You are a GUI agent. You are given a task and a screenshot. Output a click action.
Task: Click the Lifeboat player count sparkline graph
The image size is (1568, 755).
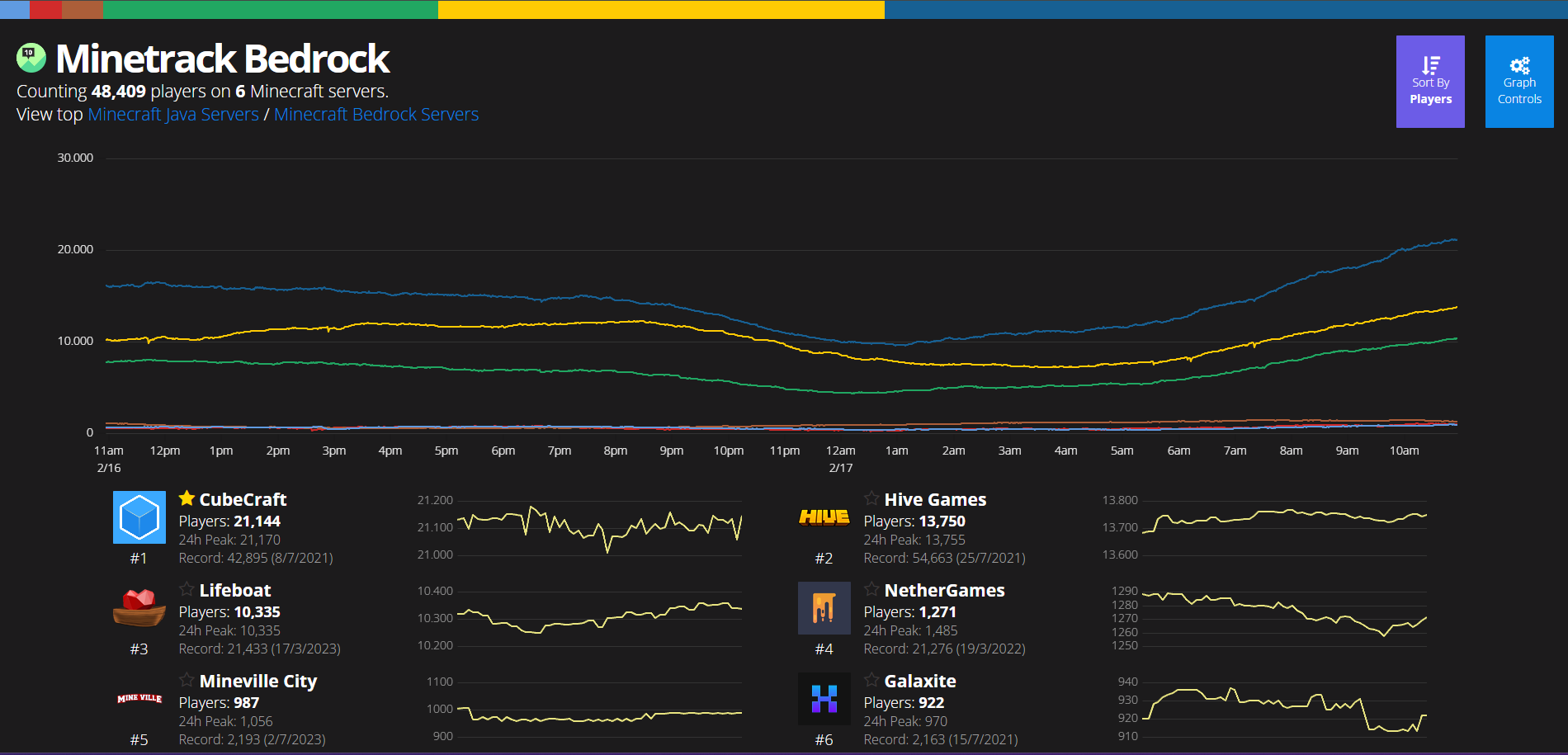tap(599, 619)
